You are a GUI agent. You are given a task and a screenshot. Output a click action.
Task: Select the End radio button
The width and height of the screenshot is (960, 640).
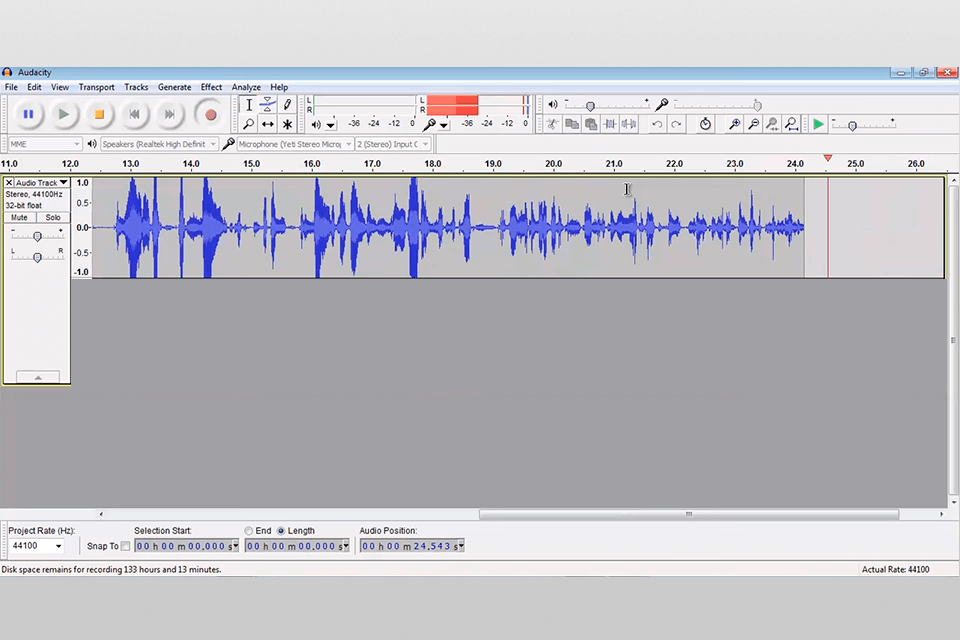coord(249,531)
